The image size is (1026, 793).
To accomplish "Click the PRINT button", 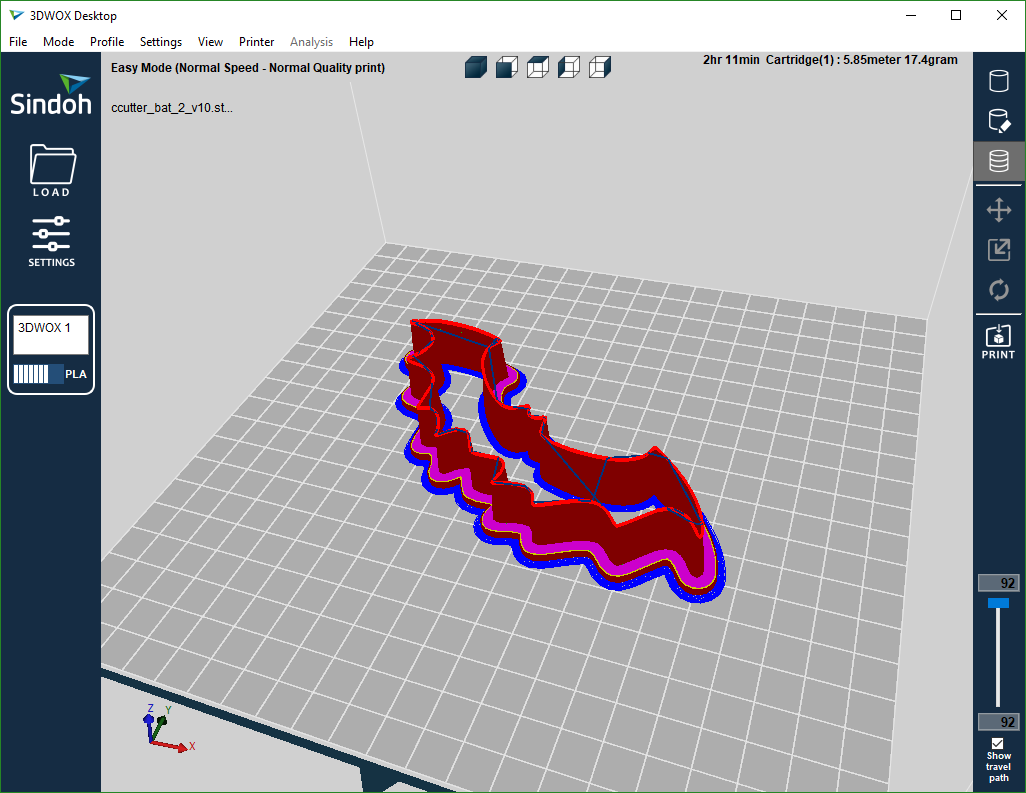I will tap(998, 342).
